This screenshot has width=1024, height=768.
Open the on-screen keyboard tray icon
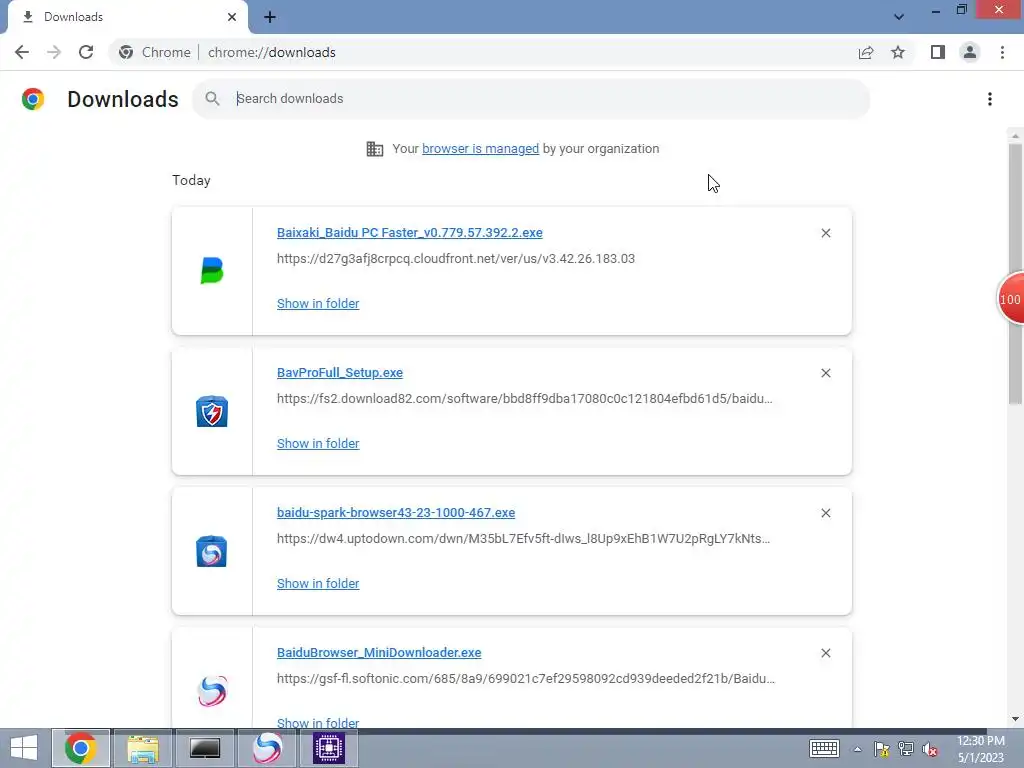click(x=824, y=749)
